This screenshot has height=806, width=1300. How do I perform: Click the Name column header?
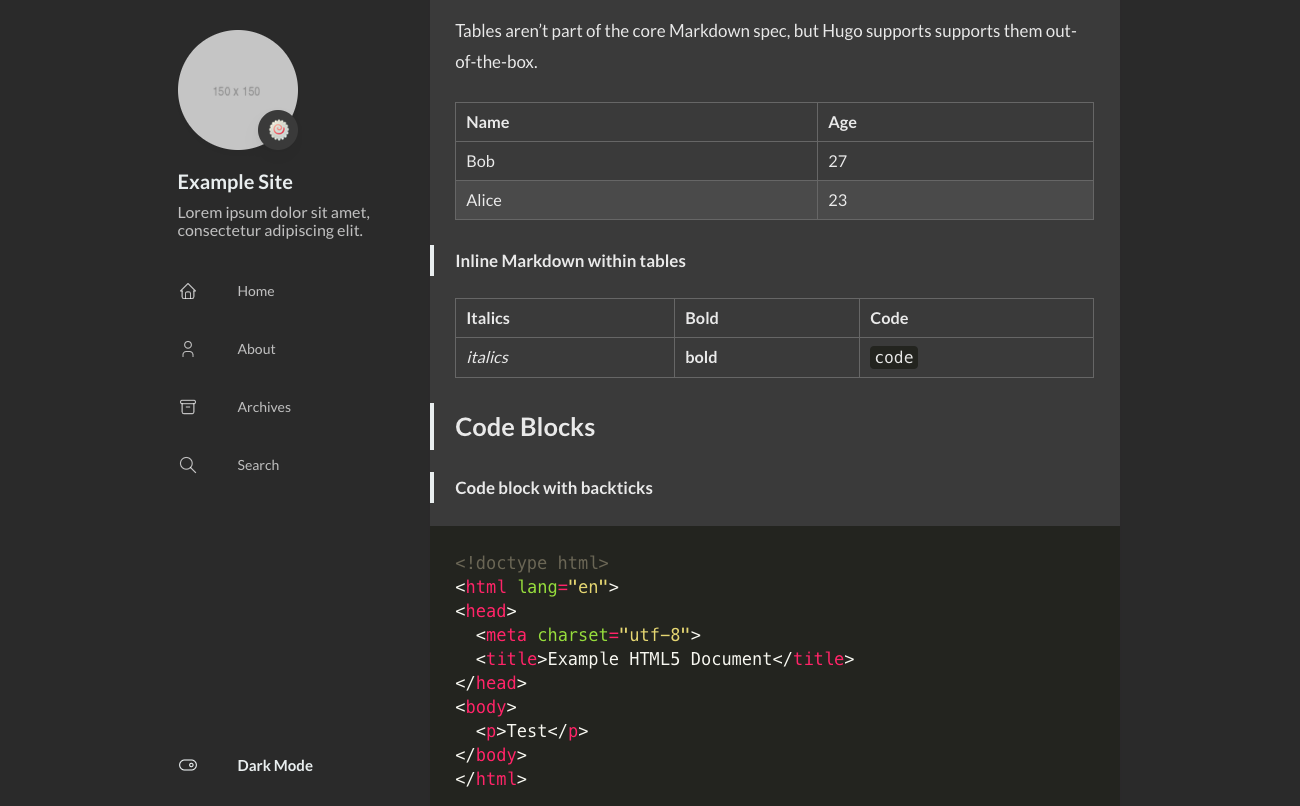tap(636, 122)
